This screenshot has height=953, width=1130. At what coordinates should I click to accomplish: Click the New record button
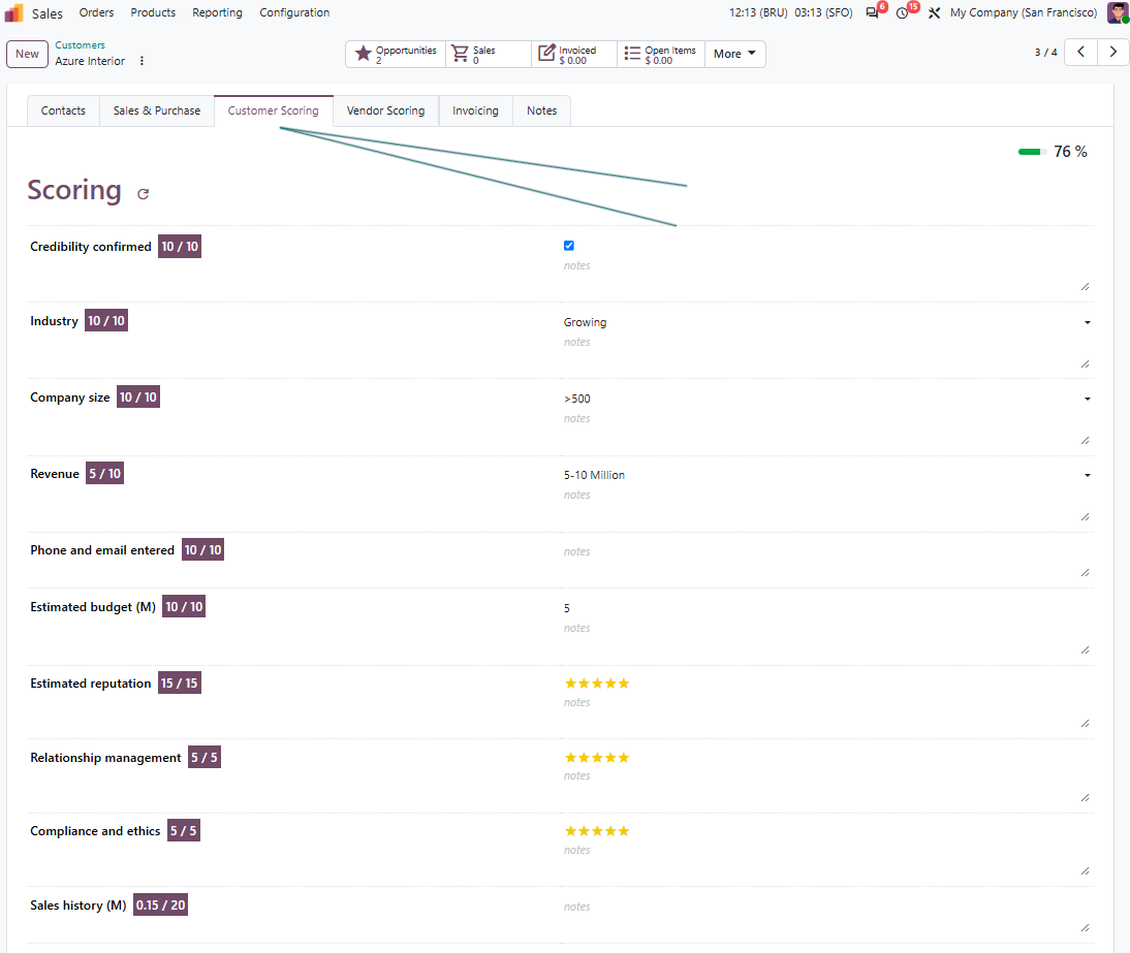pyautogui.click(x=27, y=54)
